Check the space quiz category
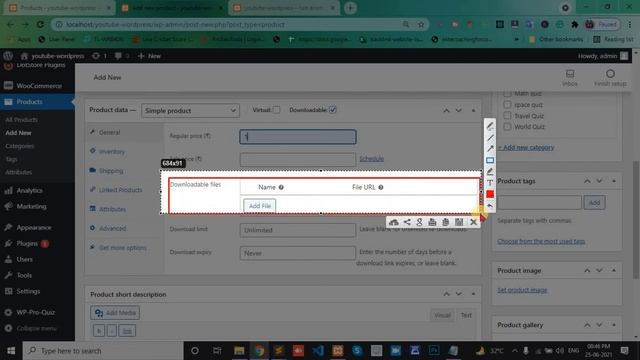 point(507,104)
